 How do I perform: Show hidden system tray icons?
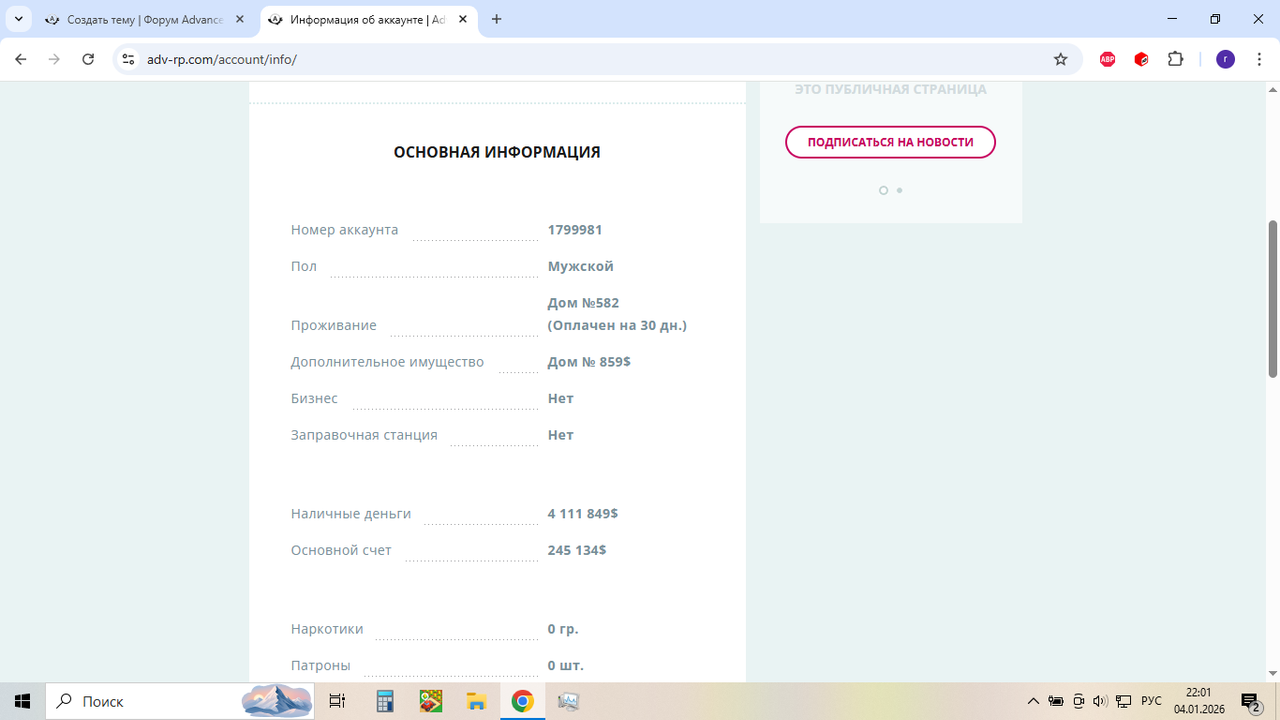1033,701
